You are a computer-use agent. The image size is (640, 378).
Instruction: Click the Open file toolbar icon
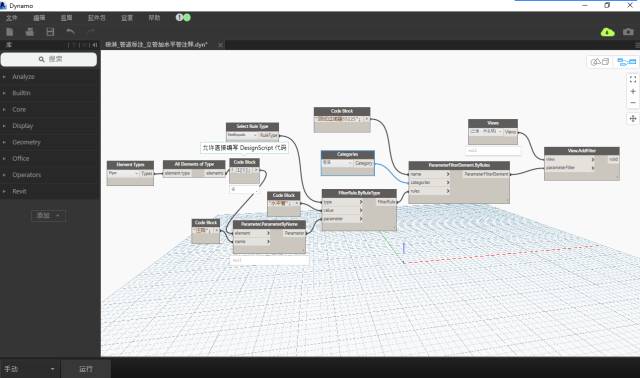coord(29,32)
